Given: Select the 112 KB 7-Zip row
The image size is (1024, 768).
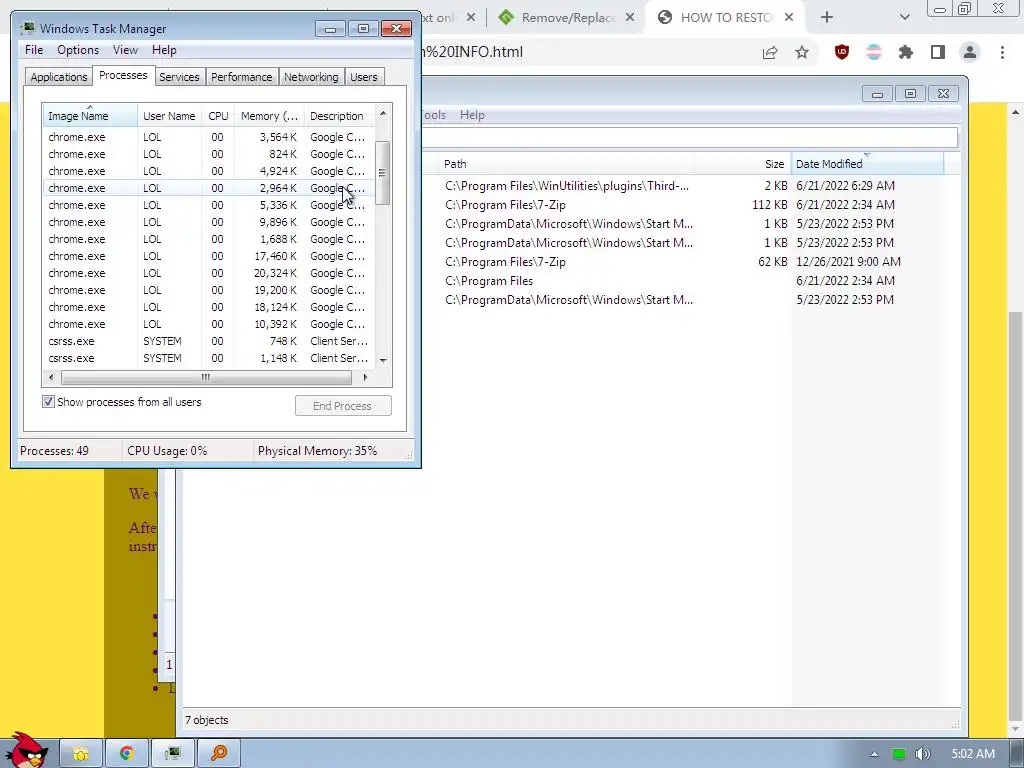Looking at the screenshot, I should point(691,204).
